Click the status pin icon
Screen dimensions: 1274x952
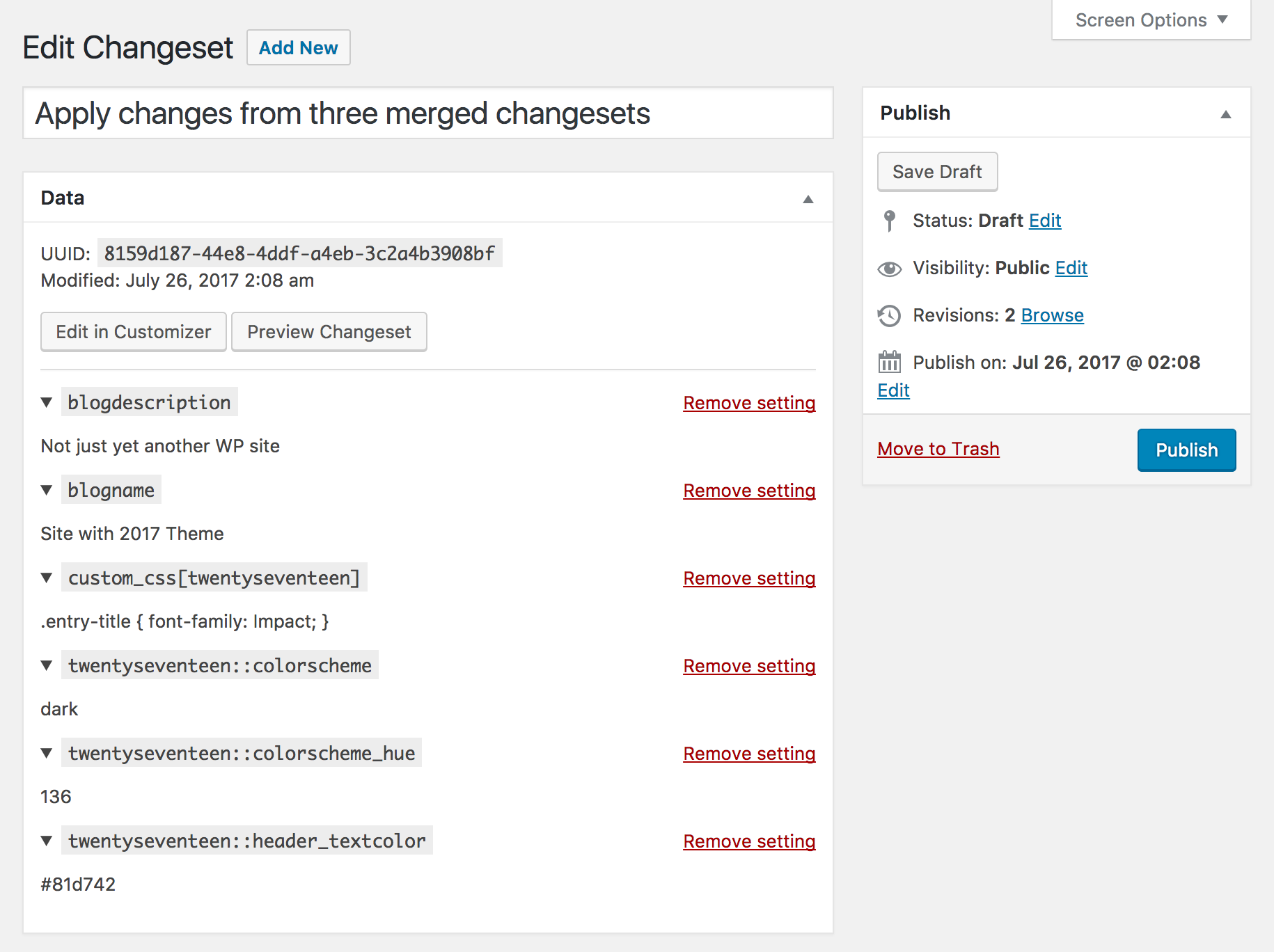pyautogui.click(x=889, y=221)
